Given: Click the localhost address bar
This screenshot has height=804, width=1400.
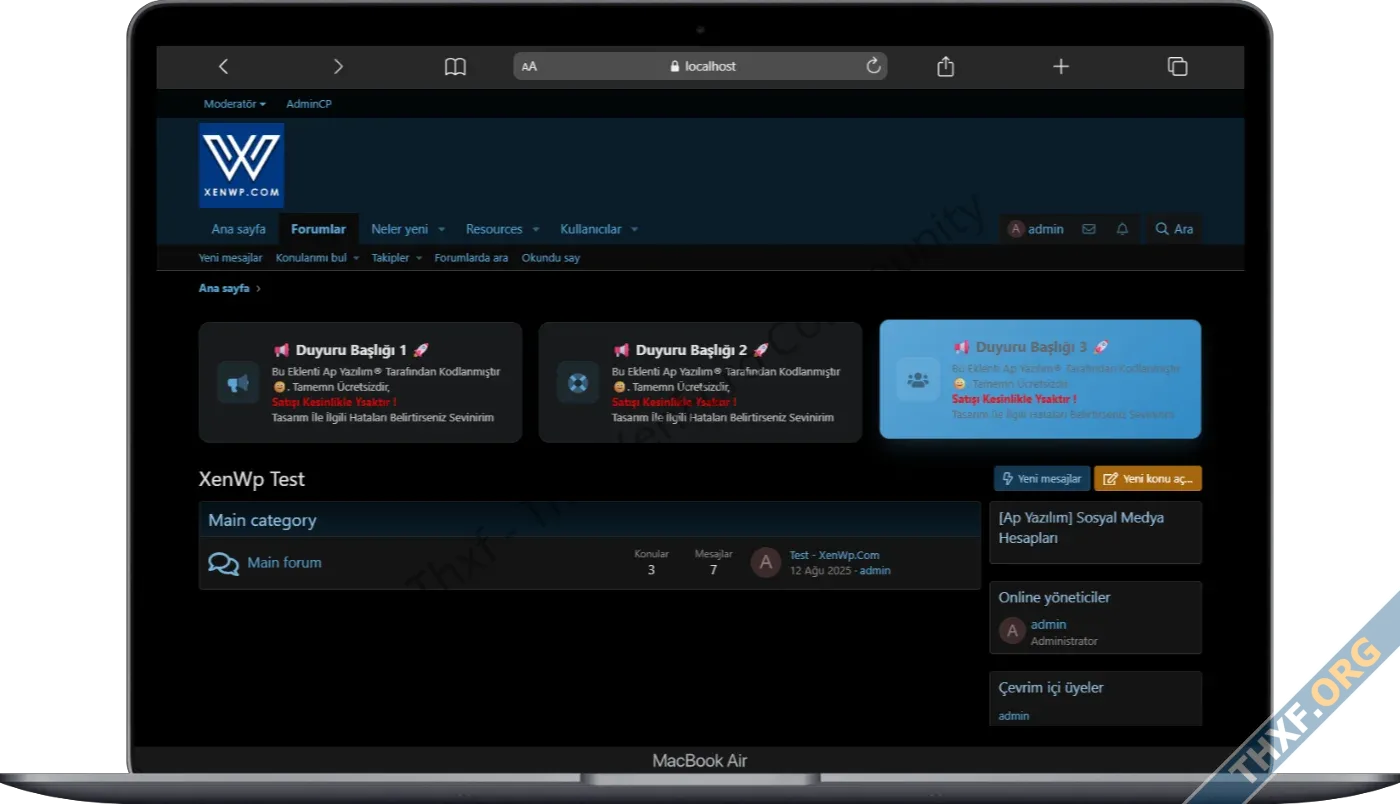Looking at the screenshot, I should [700, 66].
